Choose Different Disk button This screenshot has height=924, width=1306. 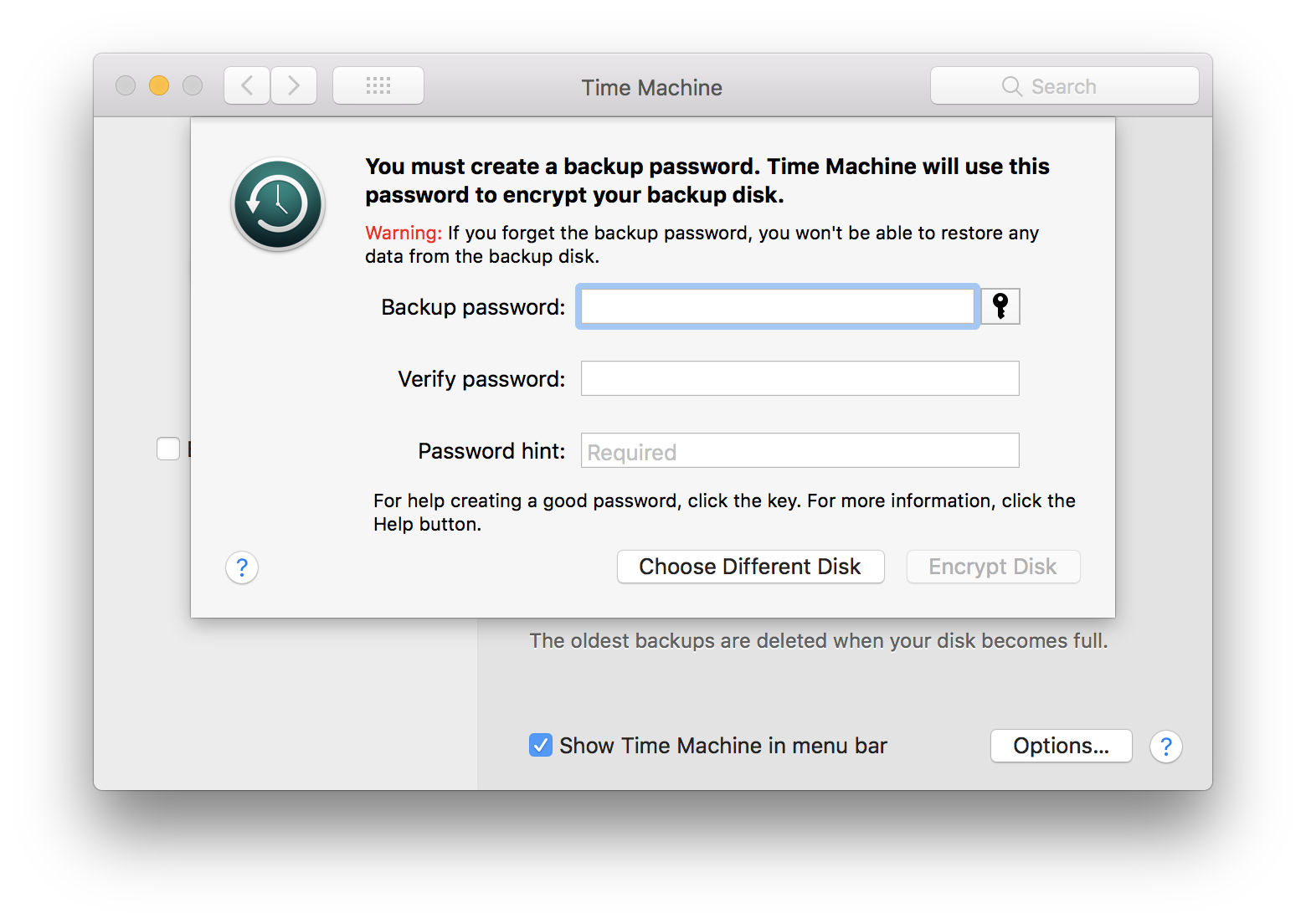pyautogui.click(x=751, y=567)
